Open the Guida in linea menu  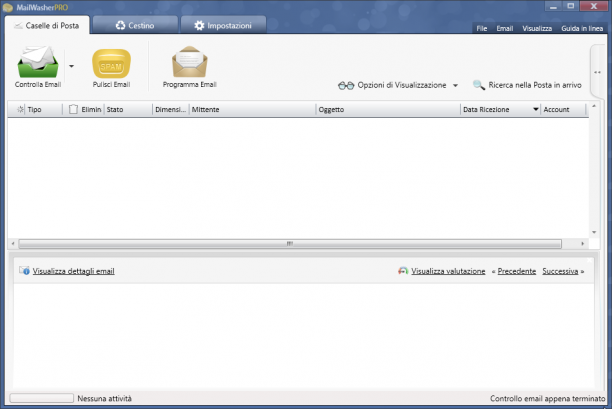click(582, 28)
